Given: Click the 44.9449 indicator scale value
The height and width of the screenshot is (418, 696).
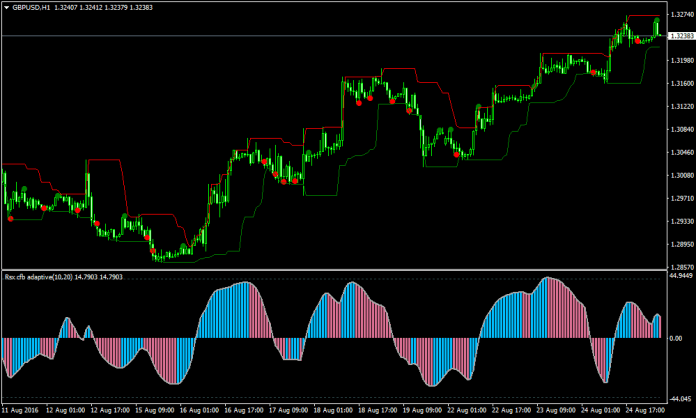Looking at the screenshot, I should tap(681, 275).
